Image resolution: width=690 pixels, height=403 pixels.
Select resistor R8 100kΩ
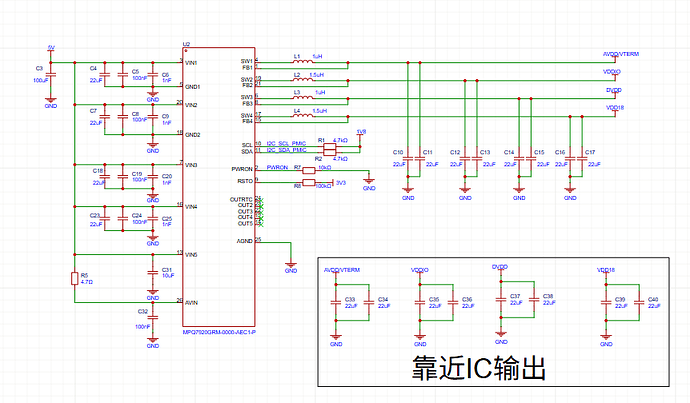[x=308, y=182]
